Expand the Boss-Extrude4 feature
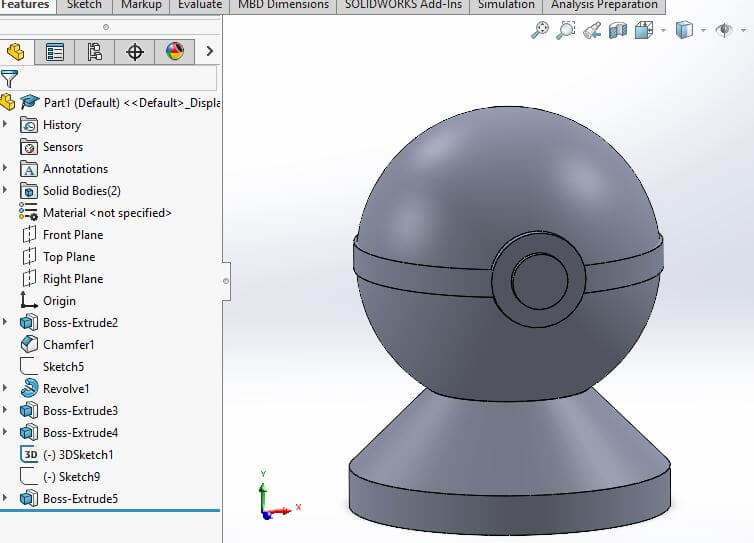Screen dimensions: 754x543 pyautogui.click(x=5, y=432)
